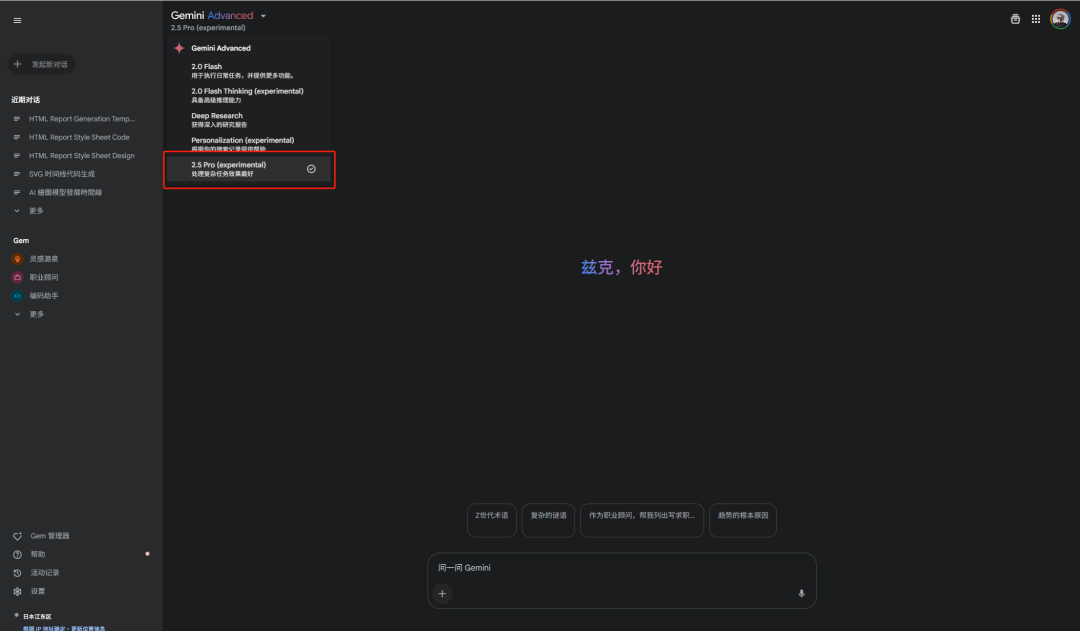Open the 编码助手 Gem
This screenshot has width=1080, height=631.
coord(43,296)
